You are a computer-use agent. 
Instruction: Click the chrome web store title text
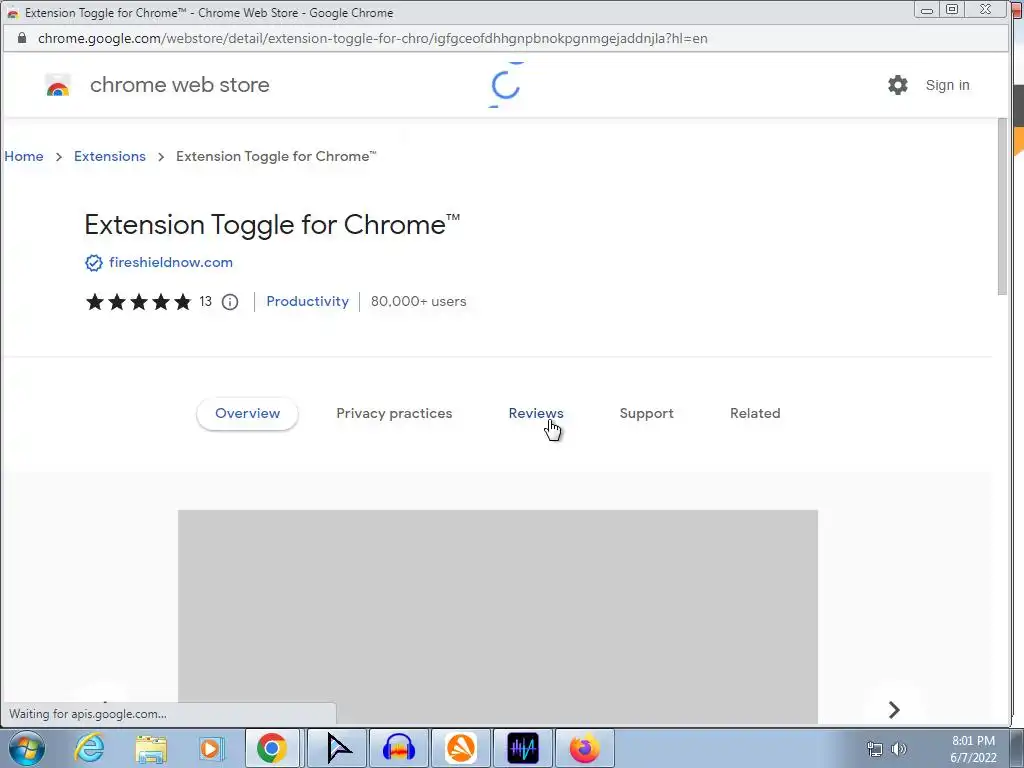point(180,85)
